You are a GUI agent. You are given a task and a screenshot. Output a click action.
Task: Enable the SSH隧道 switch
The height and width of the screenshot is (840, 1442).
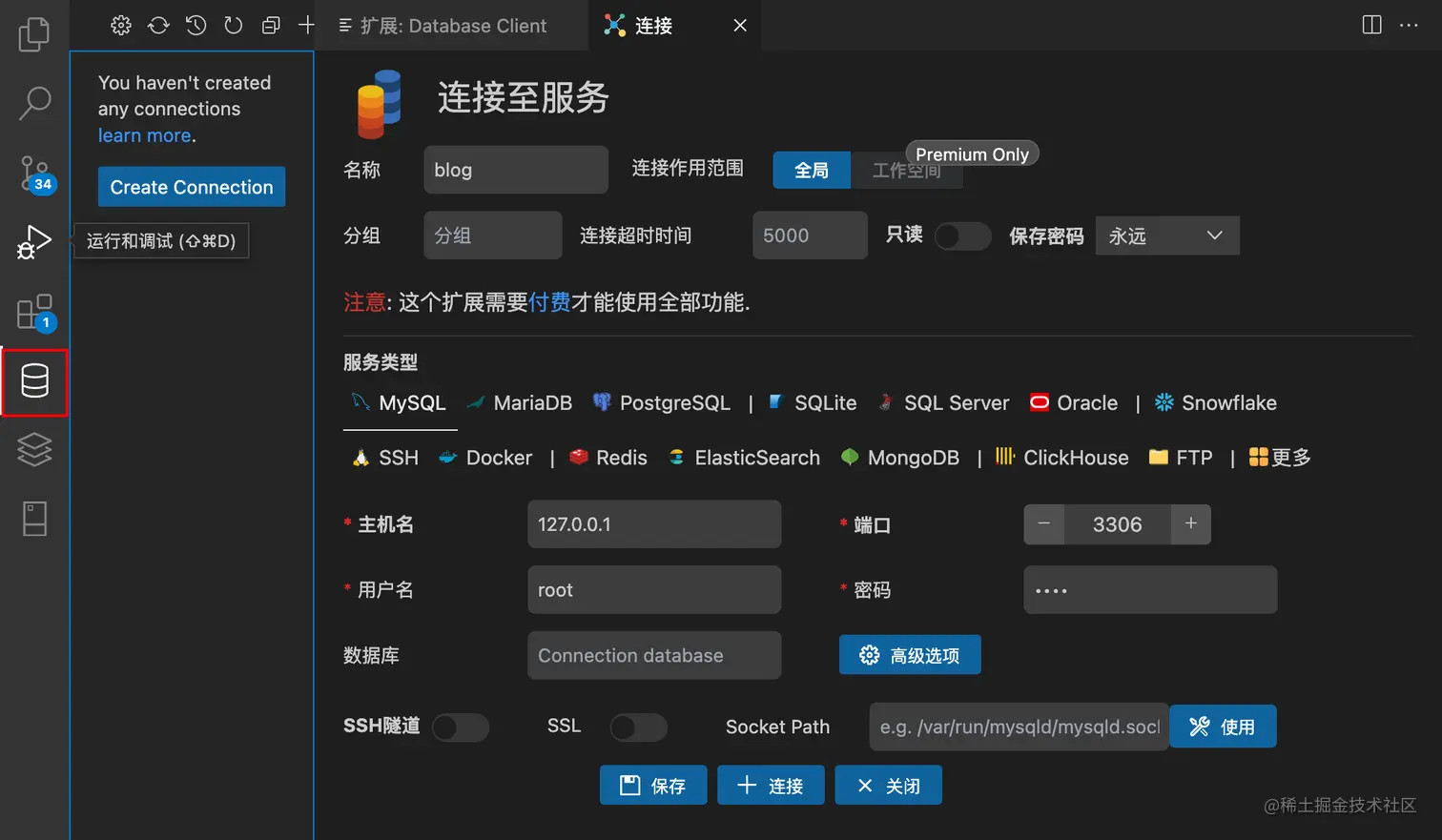(461, 727)
